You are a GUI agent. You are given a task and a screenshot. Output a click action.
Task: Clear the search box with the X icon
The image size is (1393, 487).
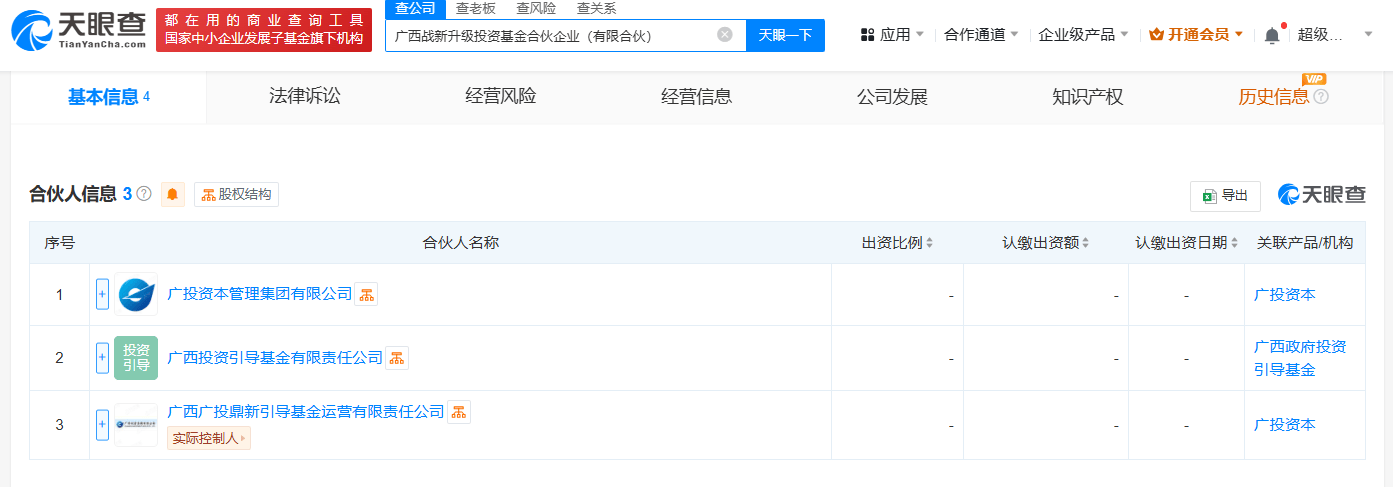725,35
